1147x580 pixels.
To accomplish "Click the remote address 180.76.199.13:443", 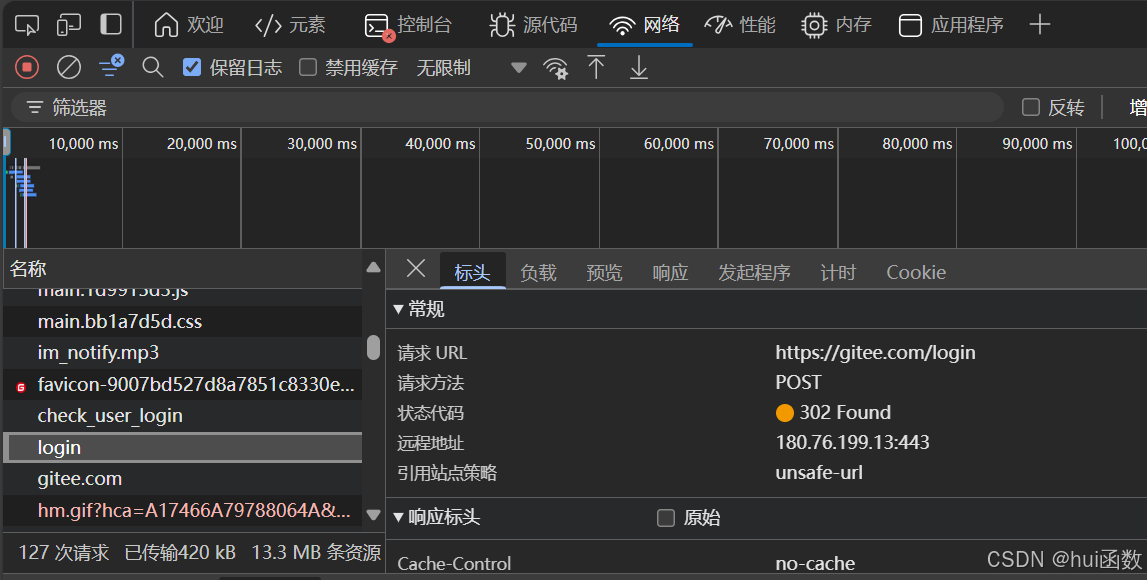I will pyautogui.click(x=852, y=442).
